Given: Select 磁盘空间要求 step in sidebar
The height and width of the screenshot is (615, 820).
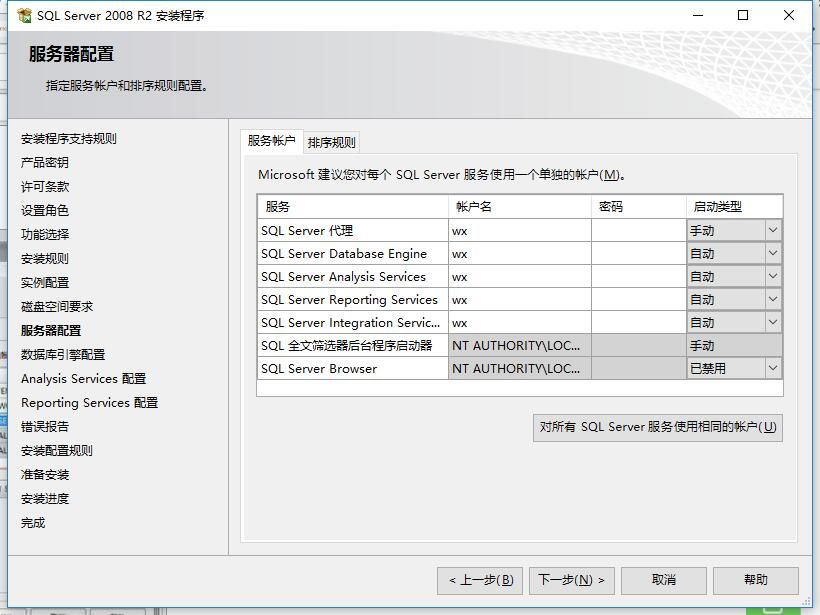Looking at the screenshot, I should coord(57,306).
